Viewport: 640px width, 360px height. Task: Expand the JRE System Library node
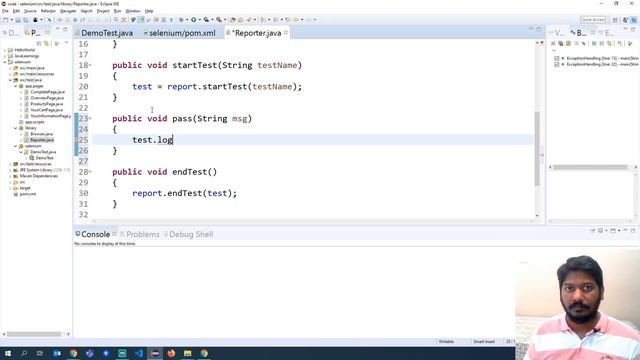click(x=10, y=170)
